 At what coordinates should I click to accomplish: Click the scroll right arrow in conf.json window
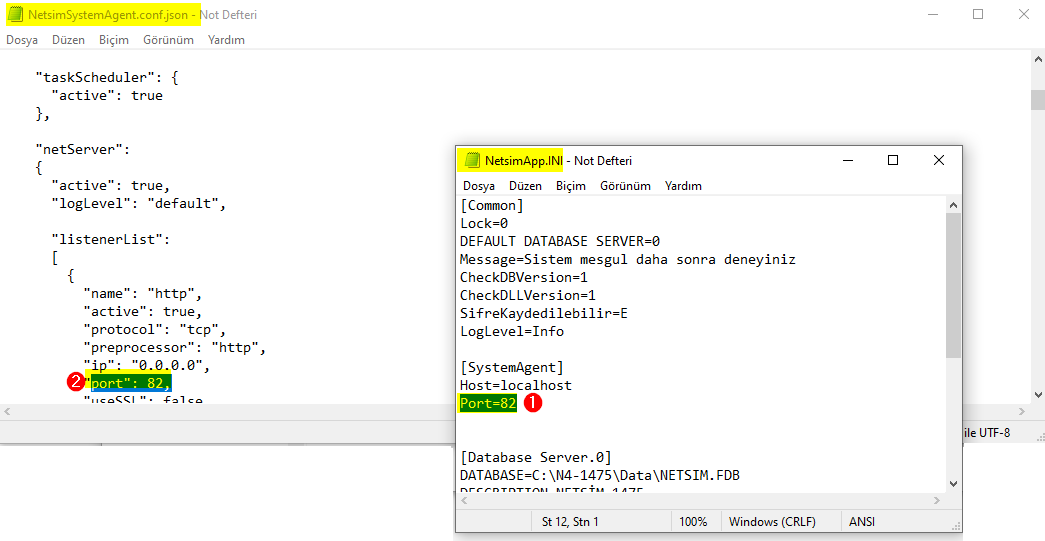[x=1022, y=412]
